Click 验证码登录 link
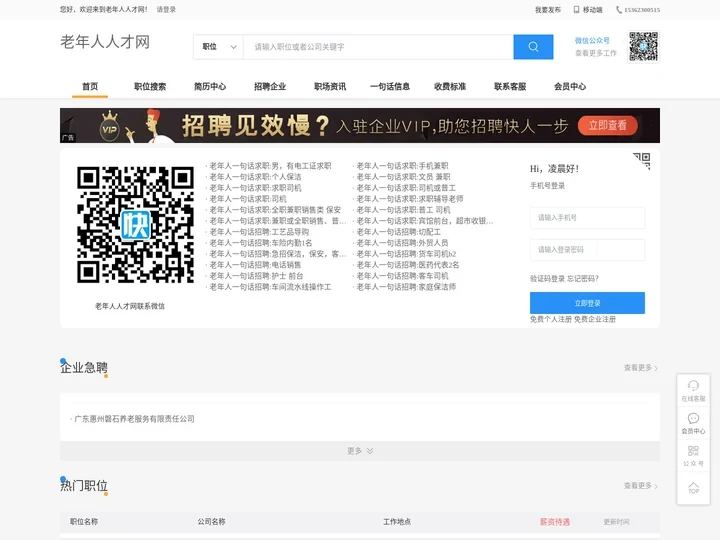 (547, 279)
